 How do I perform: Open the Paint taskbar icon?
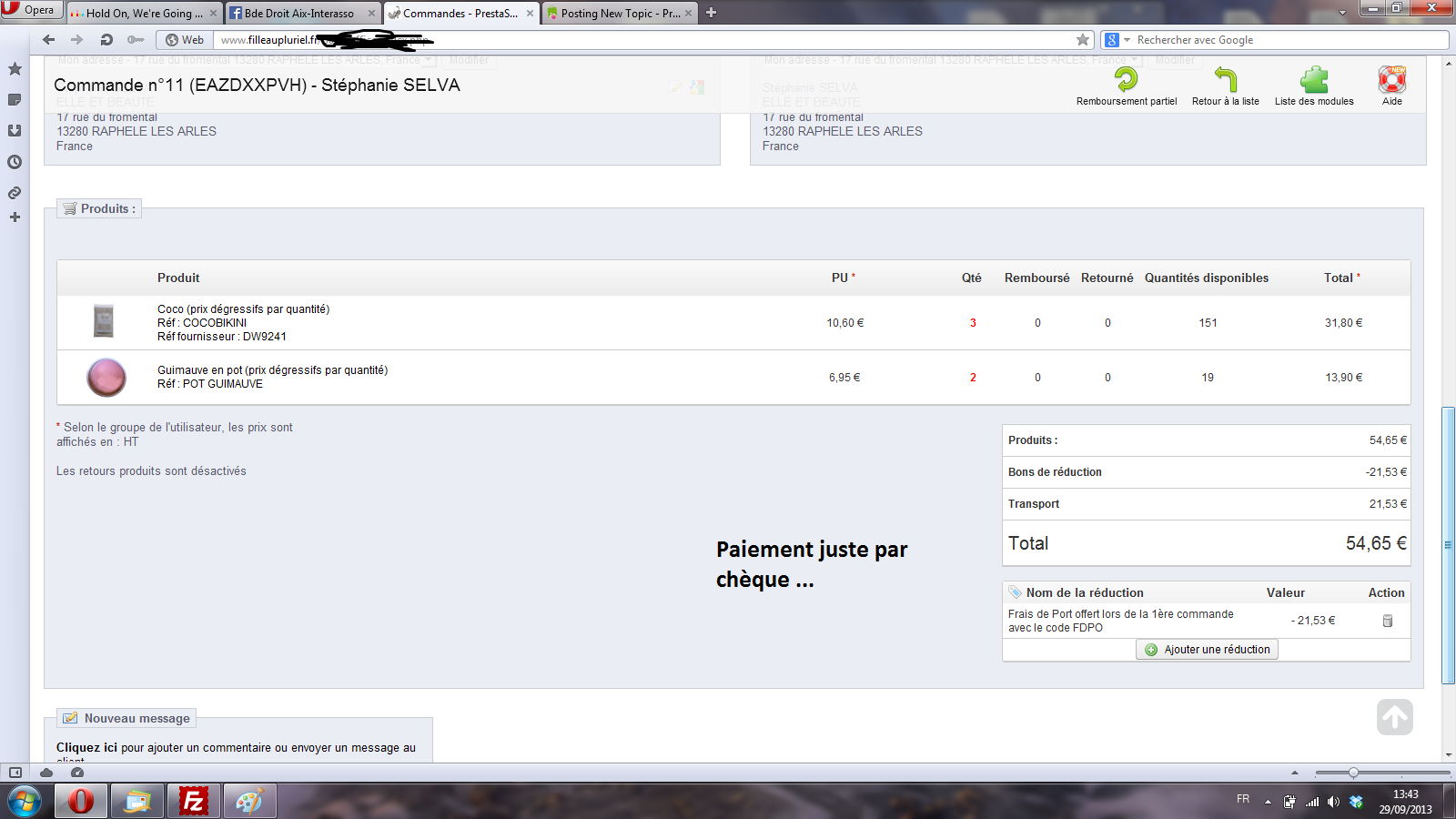[x=249, y=801]
